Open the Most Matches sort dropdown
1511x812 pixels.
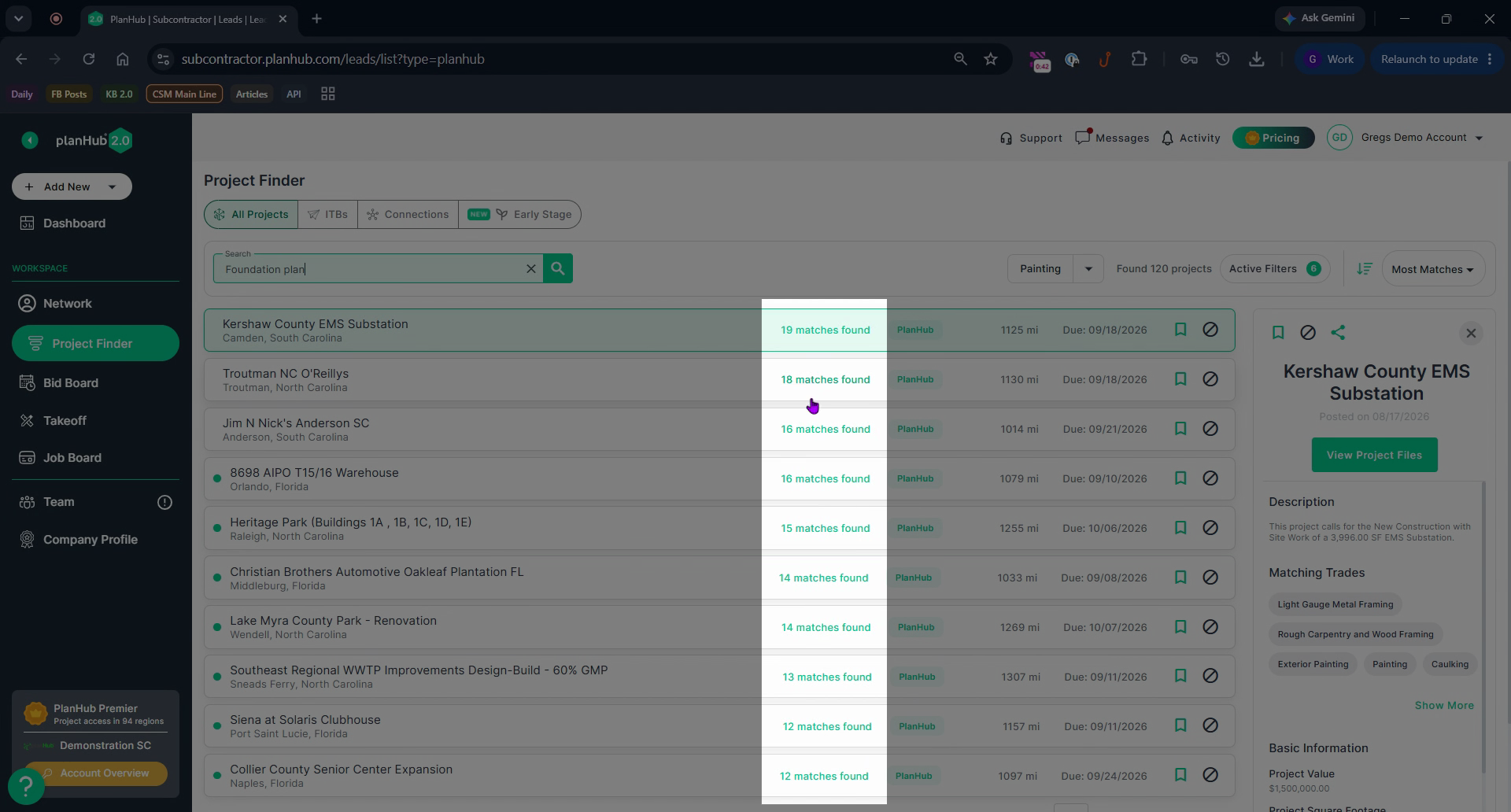(x=1432, y=269)
